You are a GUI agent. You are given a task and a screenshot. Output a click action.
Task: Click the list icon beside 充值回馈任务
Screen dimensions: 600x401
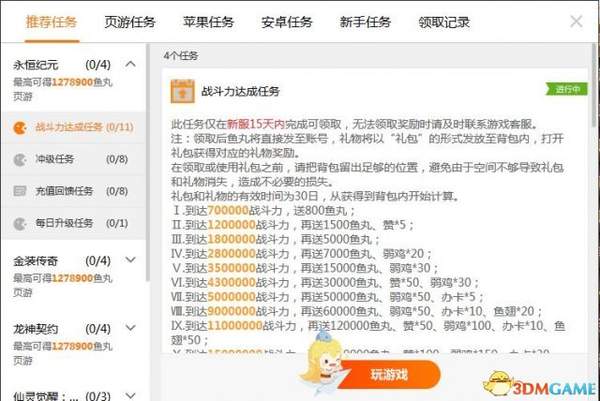pyautogui.click(x=20, y=191)
